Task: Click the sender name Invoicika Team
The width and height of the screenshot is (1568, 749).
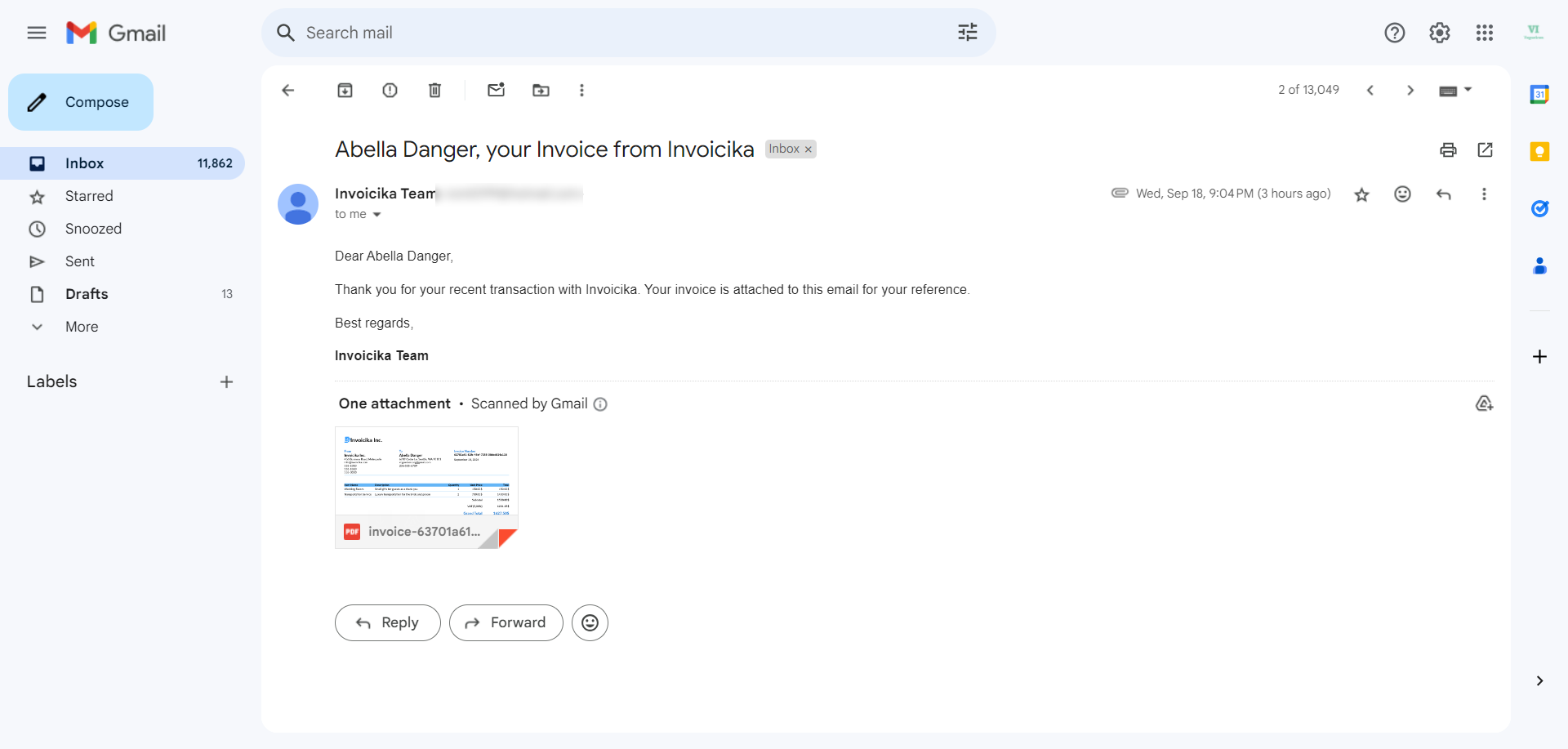Action: coord(385,194)
